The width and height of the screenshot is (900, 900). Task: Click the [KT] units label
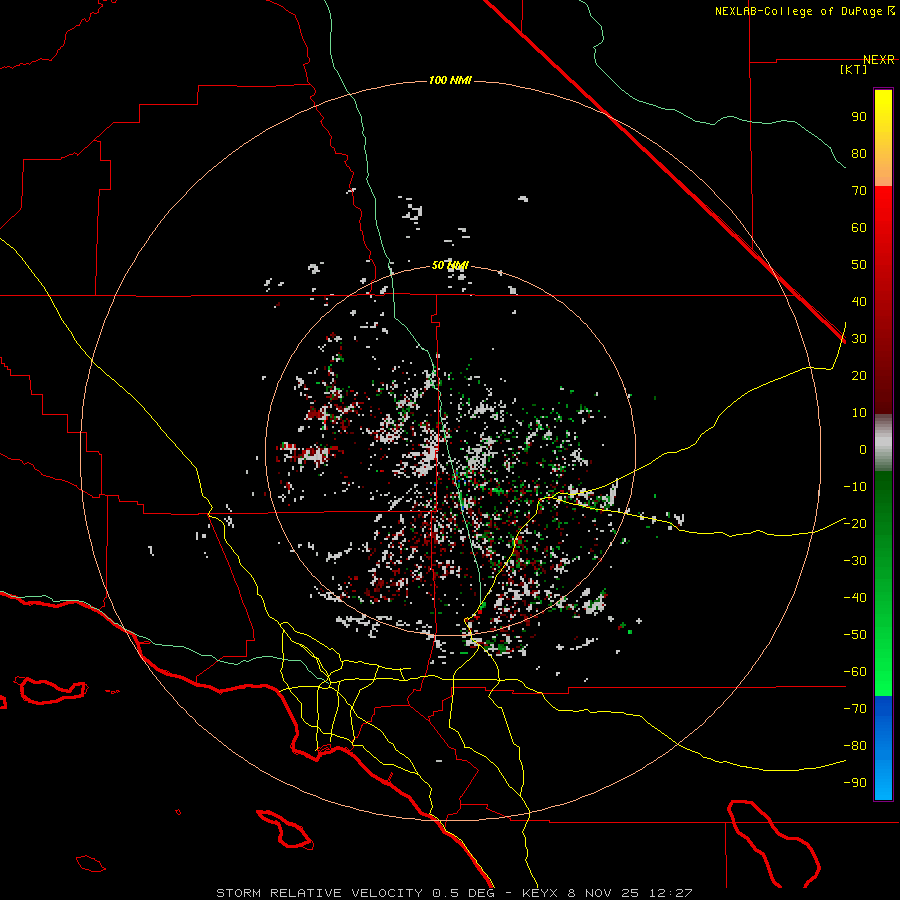coord(854,69)
